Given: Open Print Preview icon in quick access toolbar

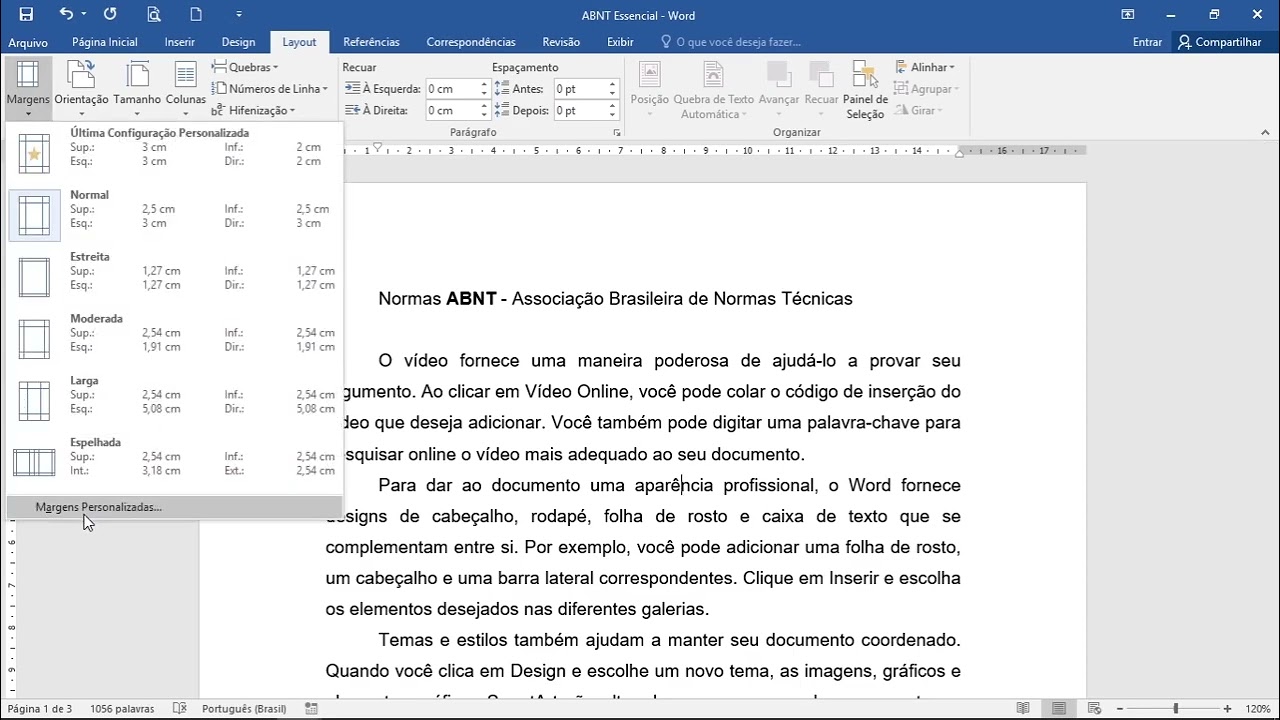Looking at the screenshot, I should 153,14.
